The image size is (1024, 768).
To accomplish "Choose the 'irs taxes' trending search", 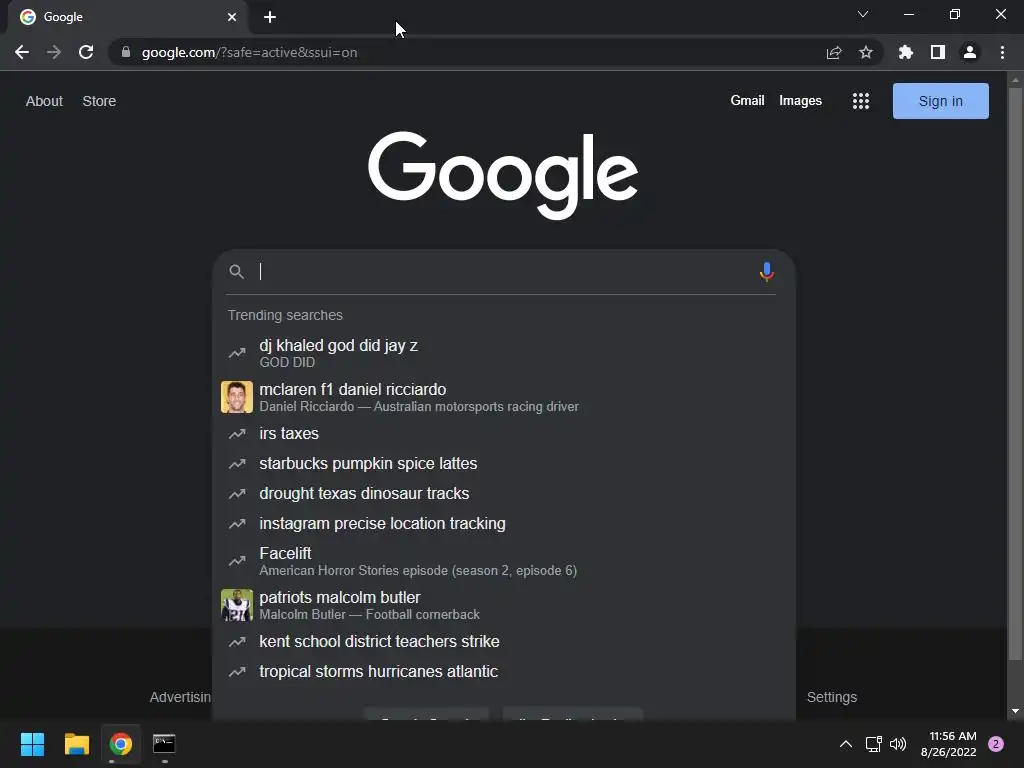I will (x=504, y=434).
